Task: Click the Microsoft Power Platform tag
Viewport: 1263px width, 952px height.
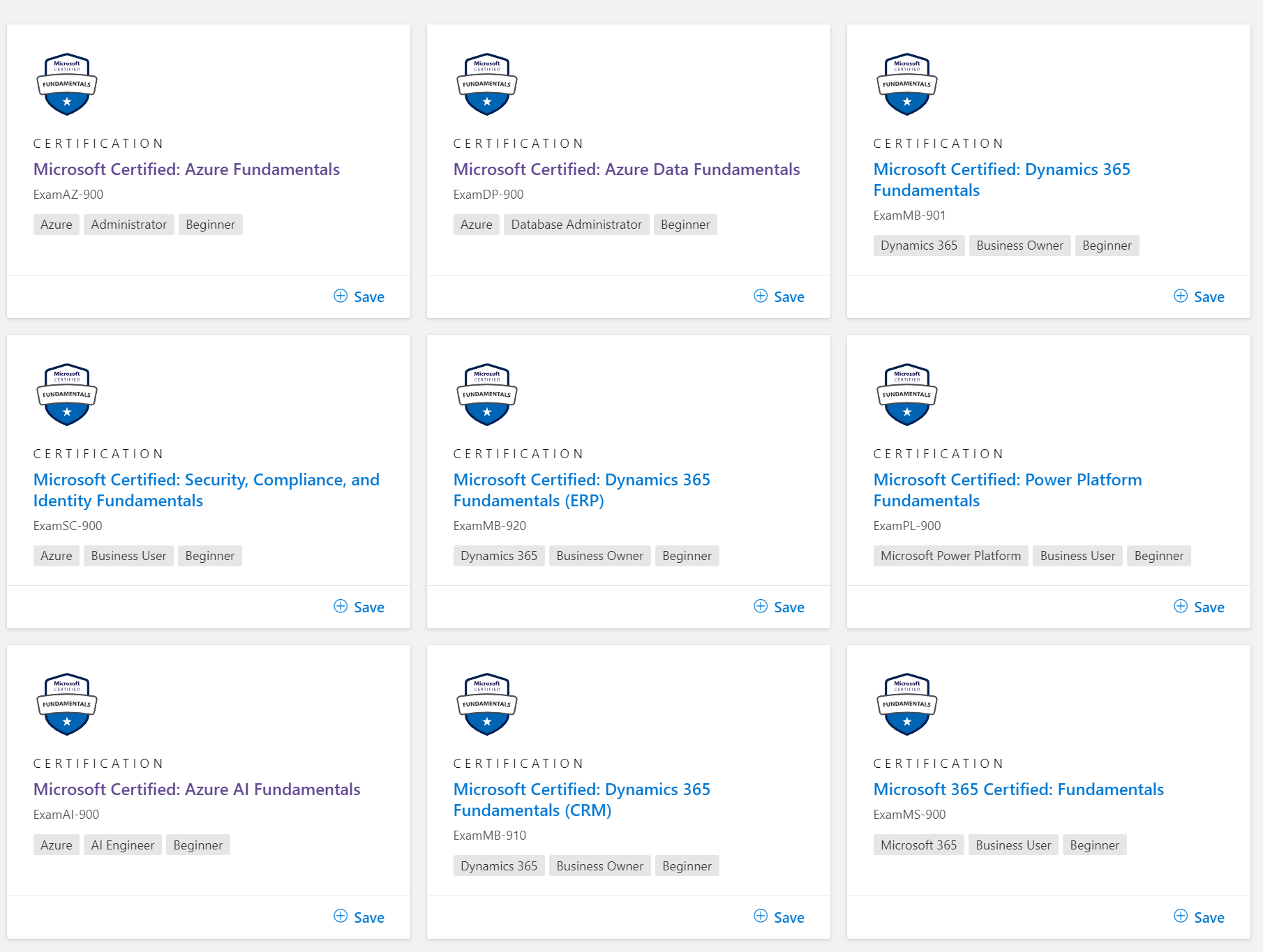Action: [x=951, y=556]
